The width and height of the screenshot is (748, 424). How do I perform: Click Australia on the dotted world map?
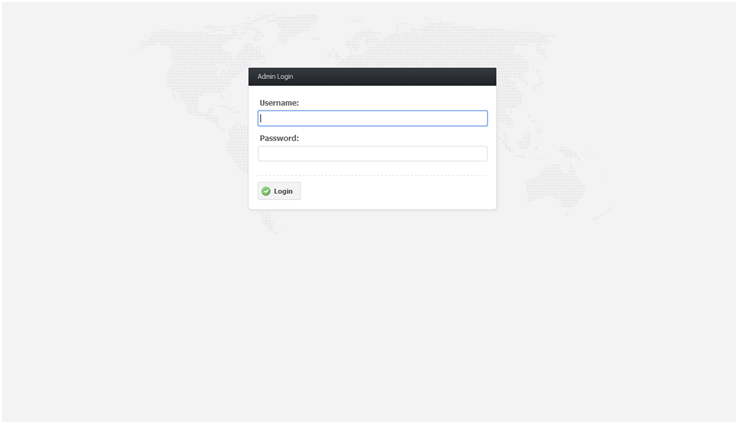pyautogui.click(x=556, y=185)
